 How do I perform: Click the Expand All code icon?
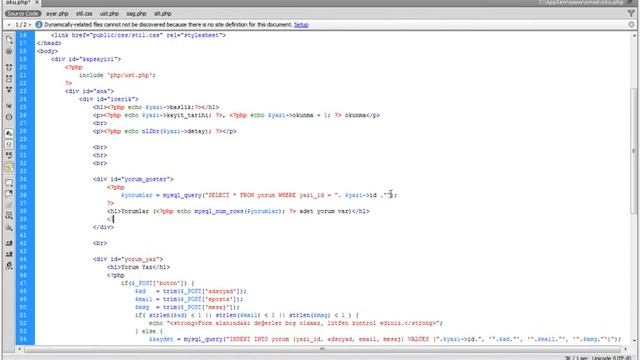9,89
